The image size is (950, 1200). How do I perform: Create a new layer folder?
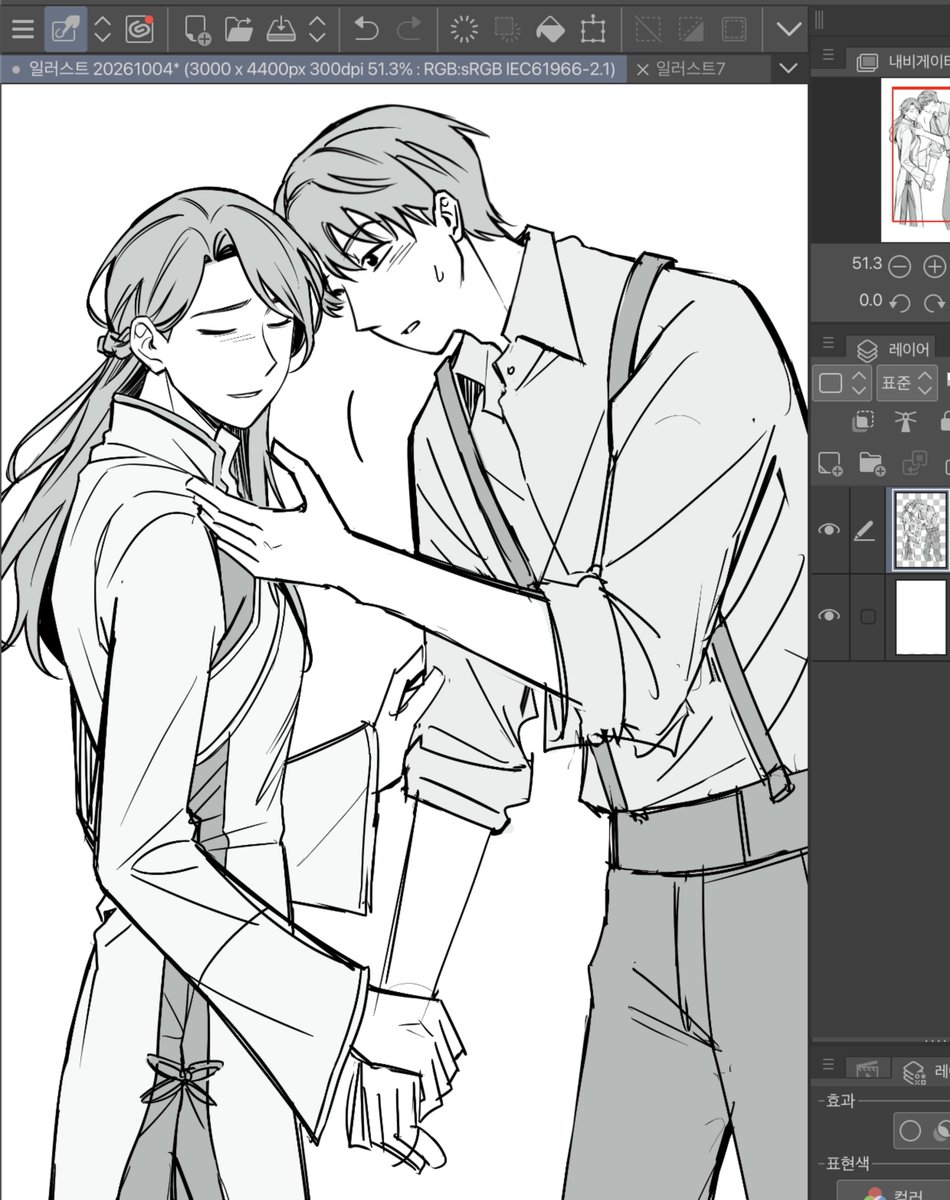click(872, 463)
